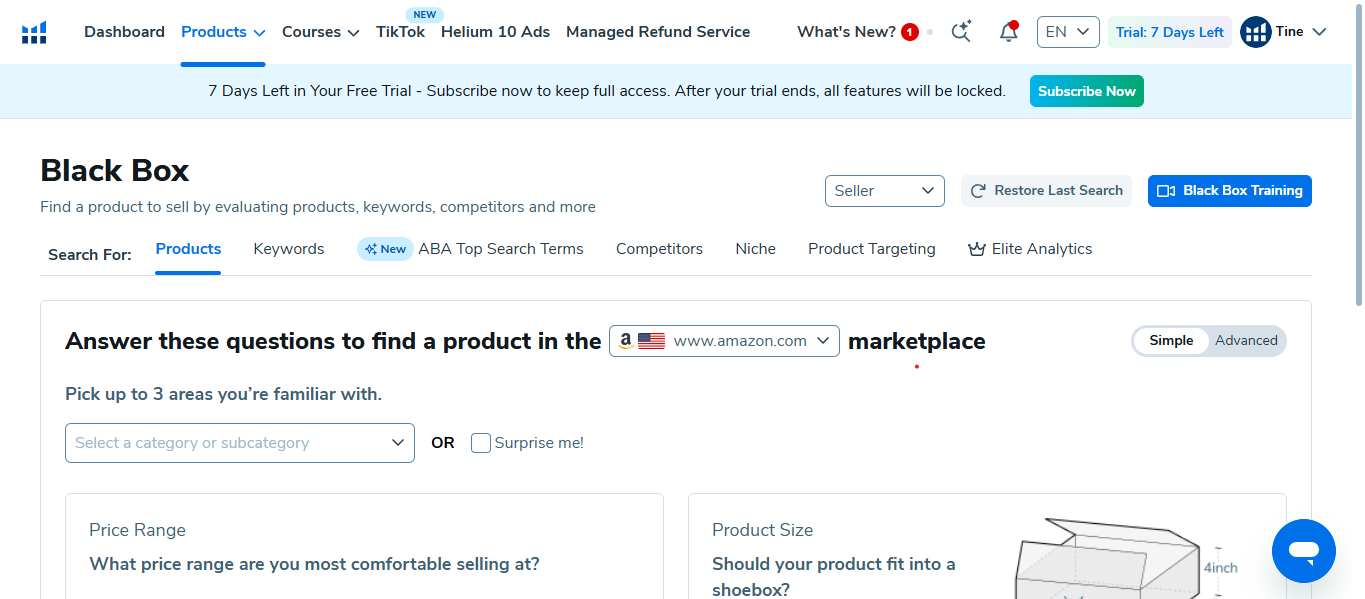This screenshot has width=1365, height=599.
Task: Check the Surprise me! checkbox
Action: coord(481,443)
